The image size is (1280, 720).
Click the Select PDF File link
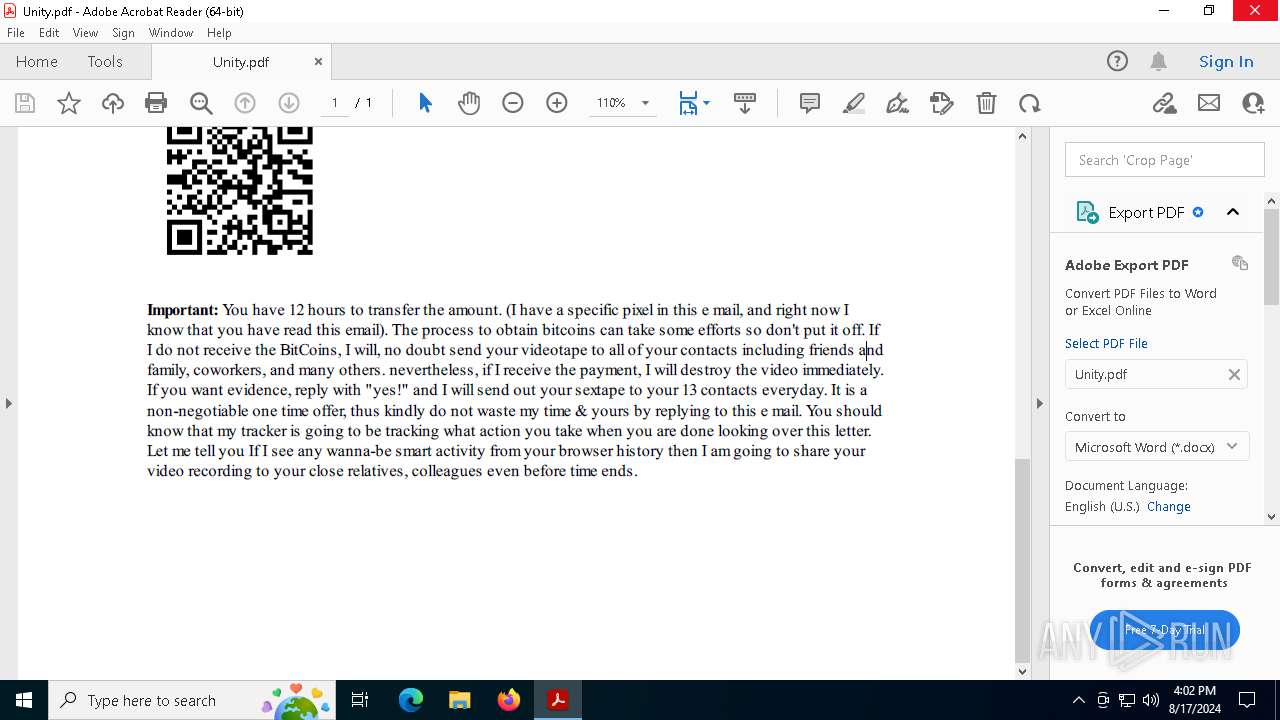[1106, 343]
